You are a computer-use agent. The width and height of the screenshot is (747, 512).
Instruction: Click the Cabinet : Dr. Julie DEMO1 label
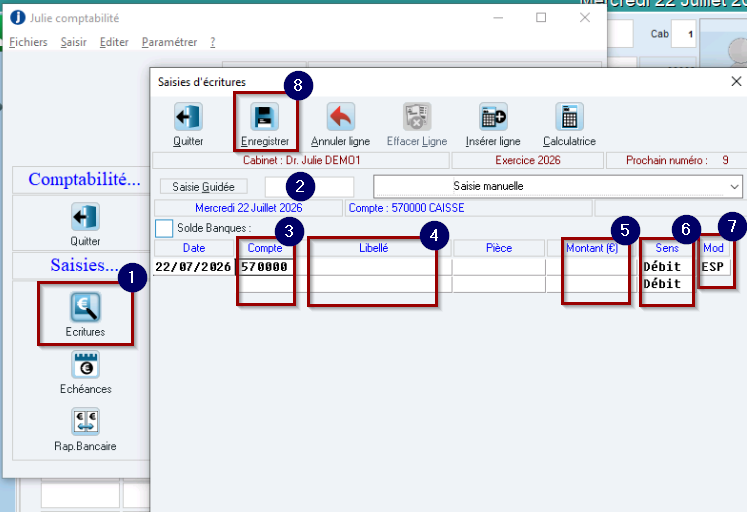point(302,161)
